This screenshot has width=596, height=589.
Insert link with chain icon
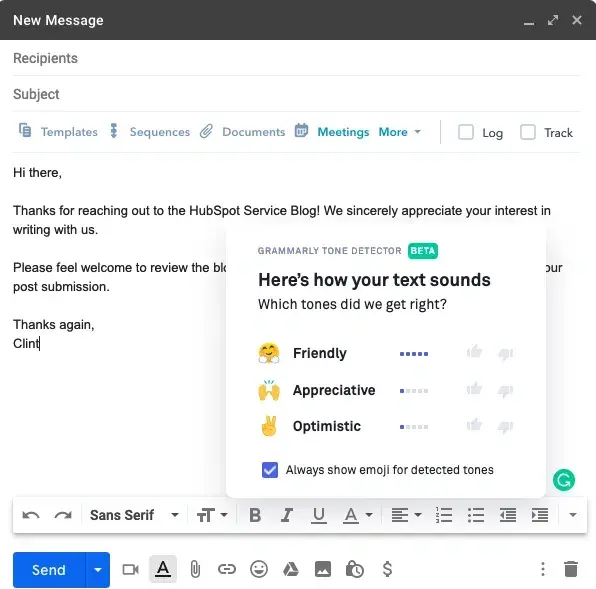(227, 569)
